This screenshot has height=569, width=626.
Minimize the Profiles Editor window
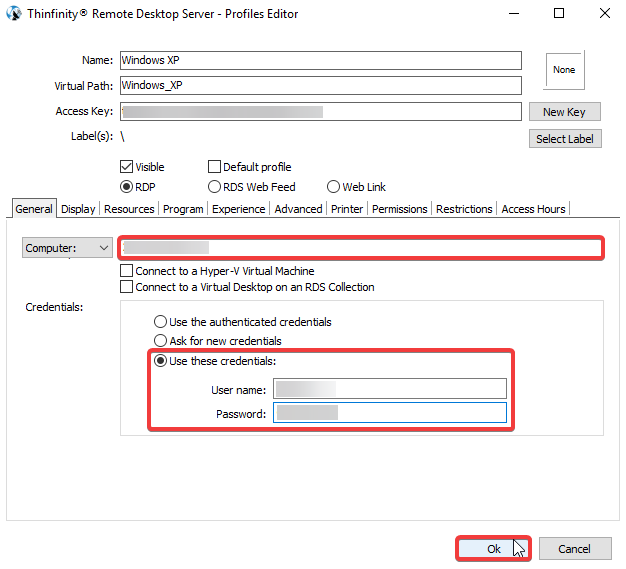point(514,14)
